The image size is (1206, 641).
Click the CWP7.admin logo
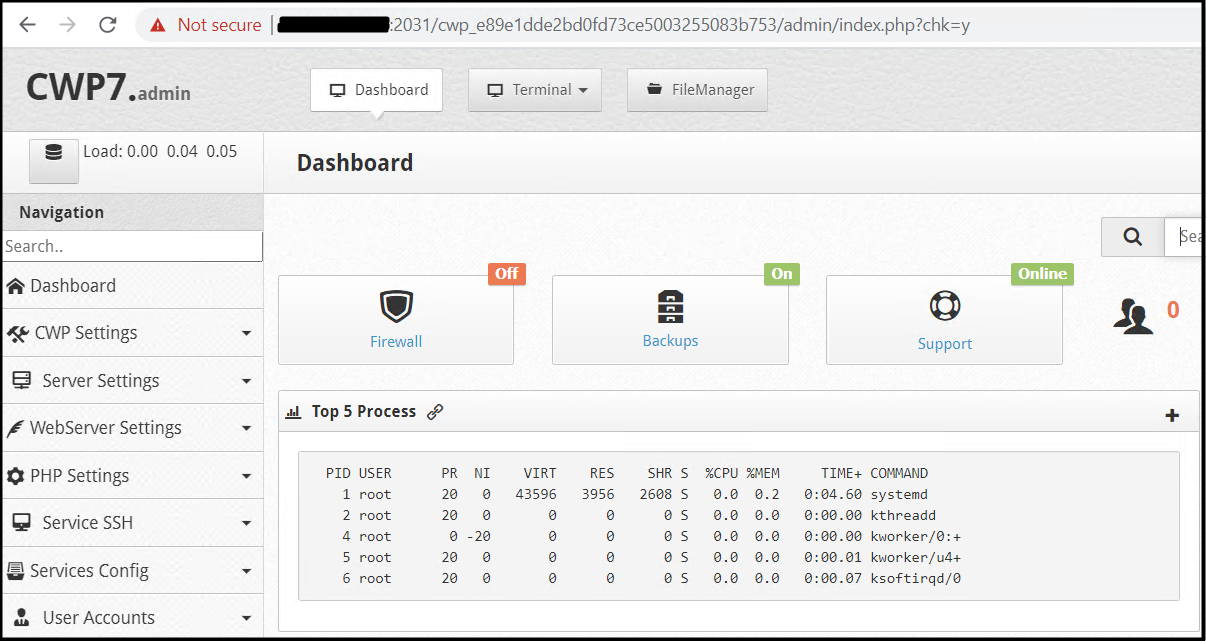[108, 88]
